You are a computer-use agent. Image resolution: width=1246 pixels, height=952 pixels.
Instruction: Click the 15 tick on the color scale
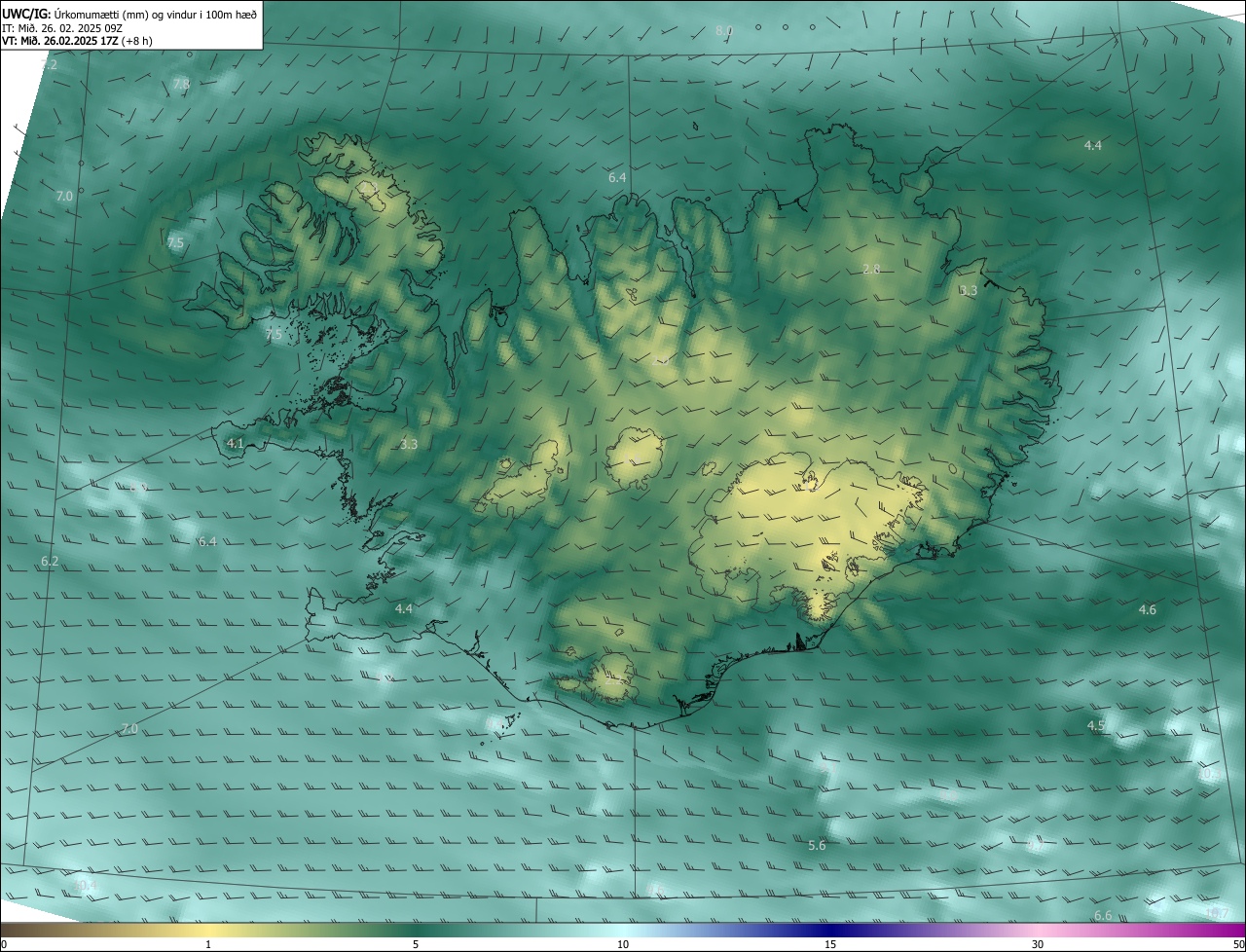830,944
